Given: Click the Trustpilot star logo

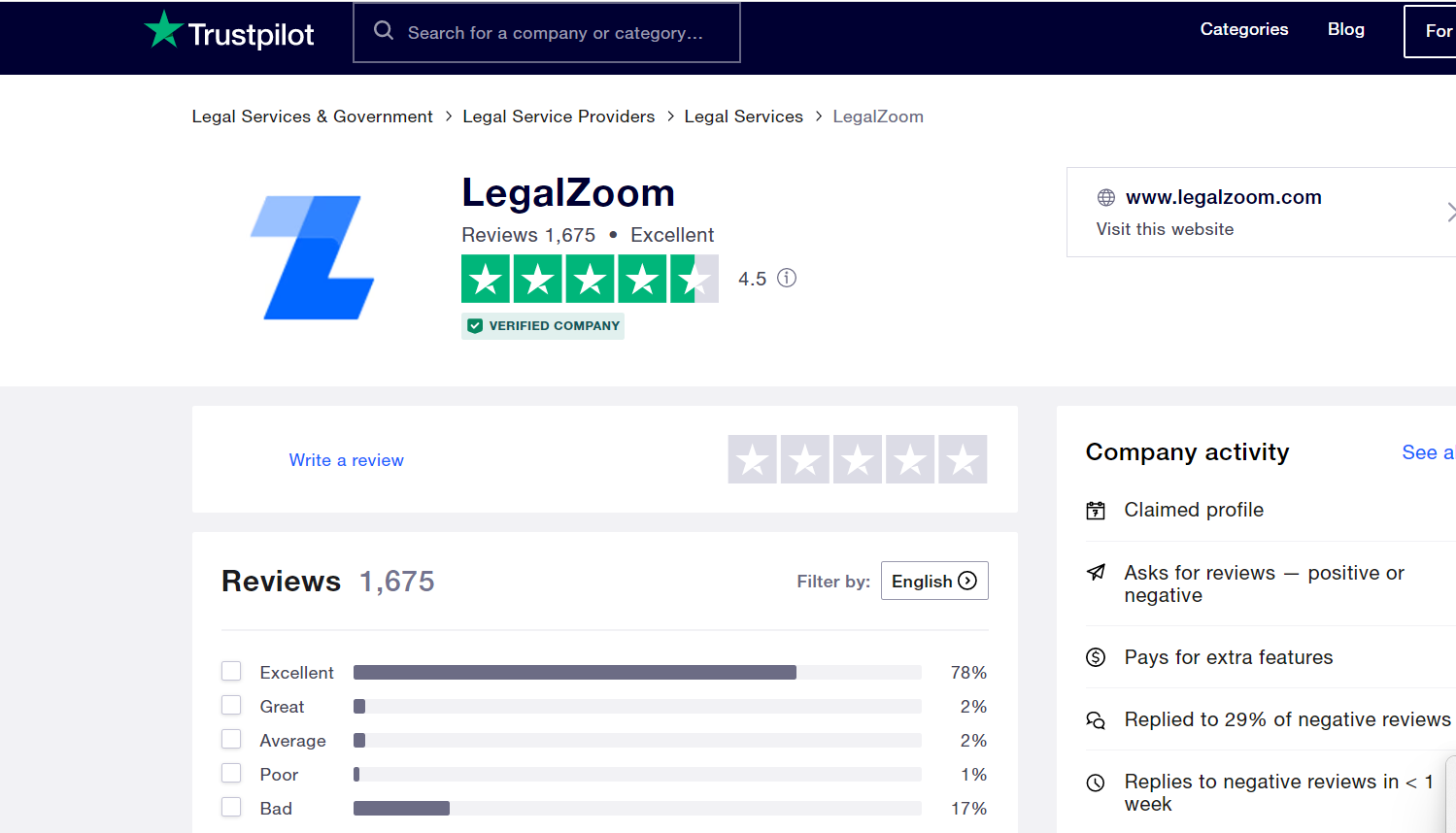Looking at the screenshot, I should 163,29.
